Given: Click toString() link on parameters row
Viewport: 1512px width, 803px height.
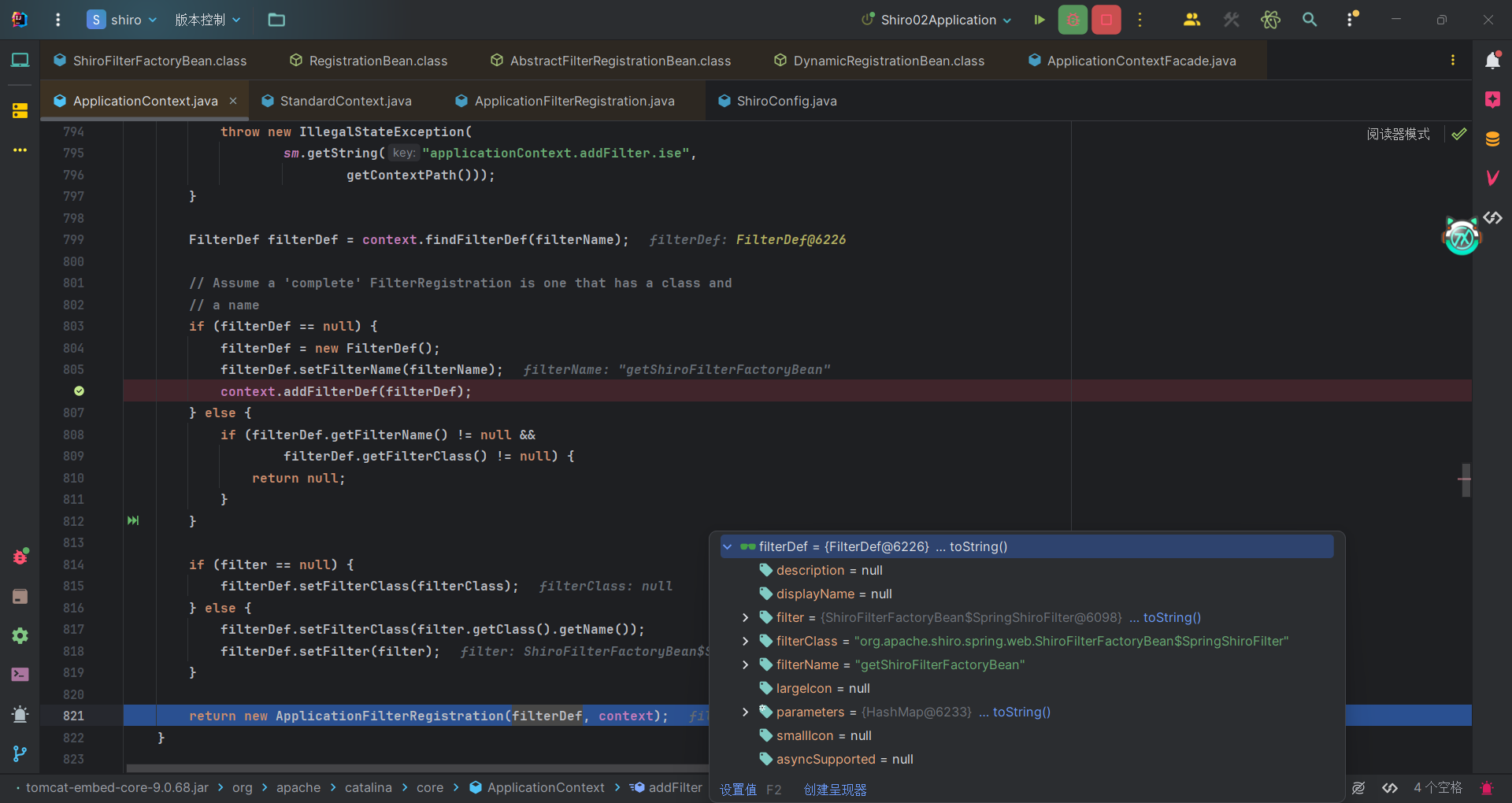Looking at the screenshot, I should [x=1021, y=712].
